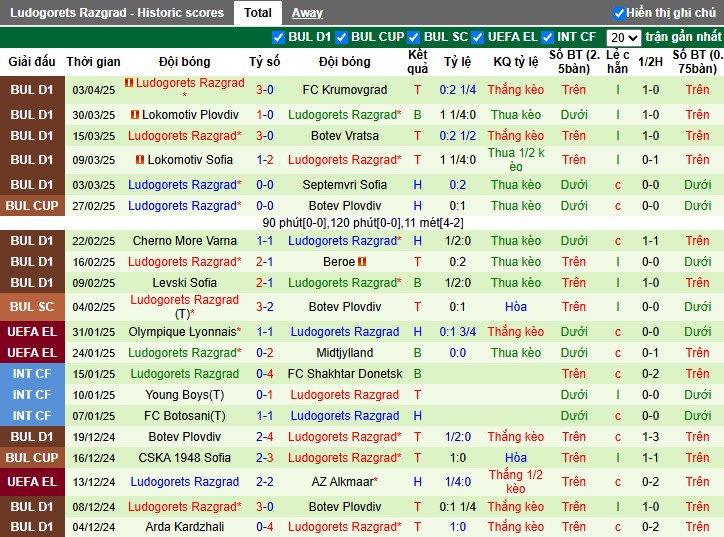Open the 20 recent matches dropdown
The height and width of the screenshot is (537, 724).
(x=623, y=37)
